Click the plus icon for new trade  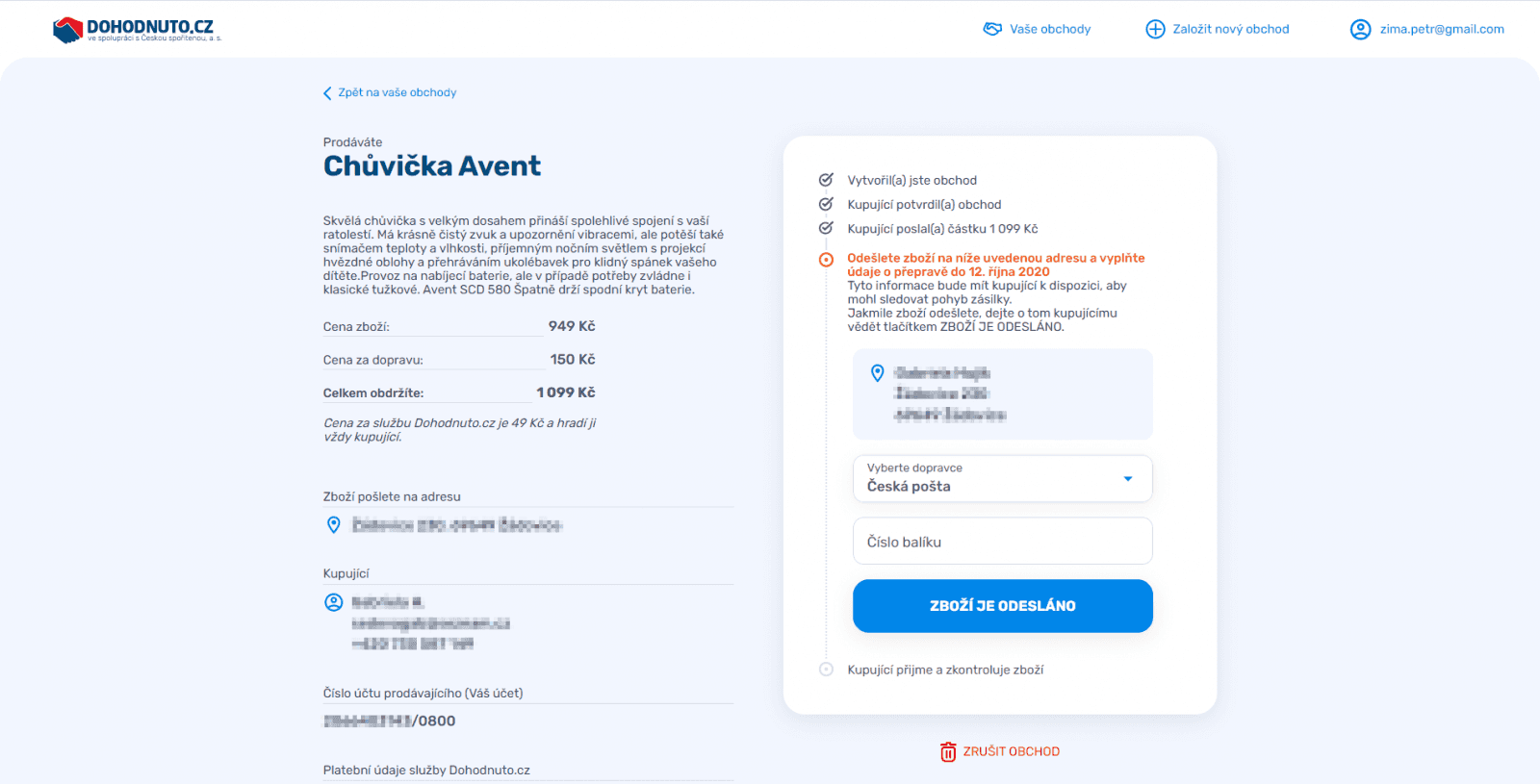click(1155, 29)
